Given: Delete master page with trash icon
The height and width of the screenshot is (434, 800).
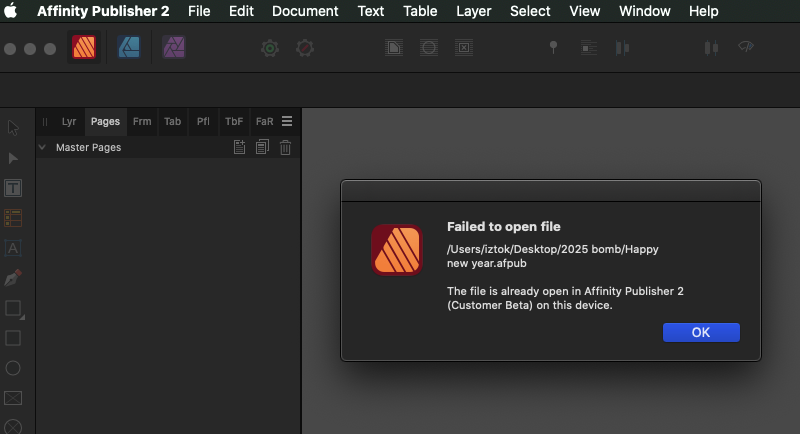Looking at the screenshot, I should pos(285,147).
